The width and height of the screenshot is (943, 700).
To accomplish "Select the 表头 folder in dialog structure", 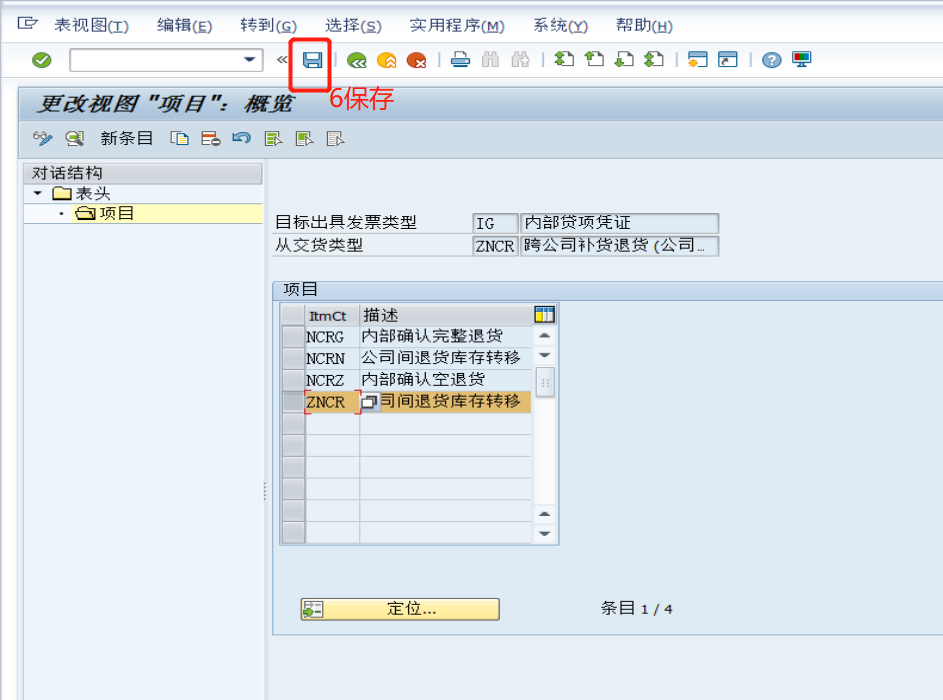I will click(x=81, y=193).
